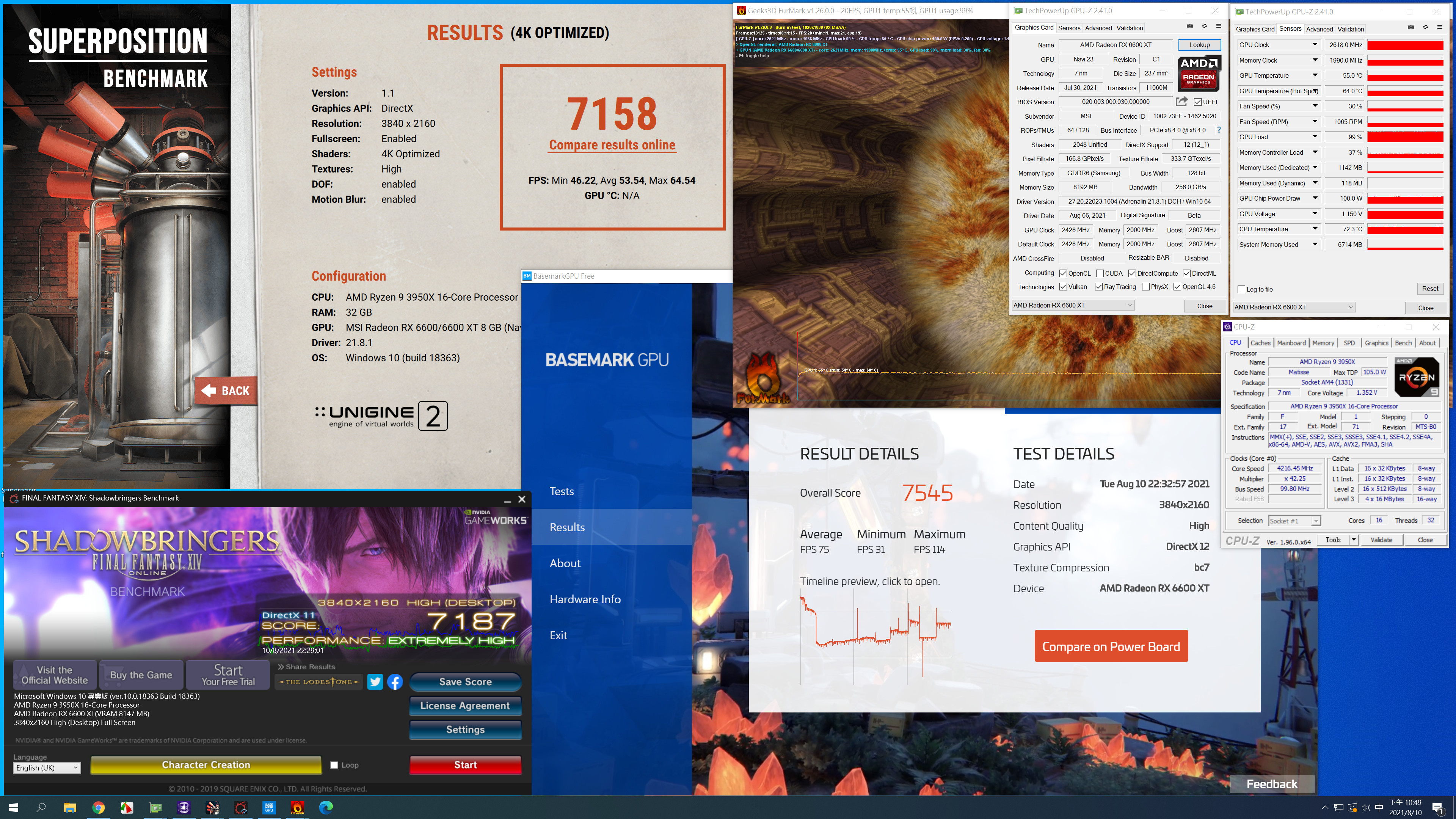Toggle PhysX checkbox in GPU-Z
Viewport: 1456px width, 819px height.
click(x=1146, y=287)
